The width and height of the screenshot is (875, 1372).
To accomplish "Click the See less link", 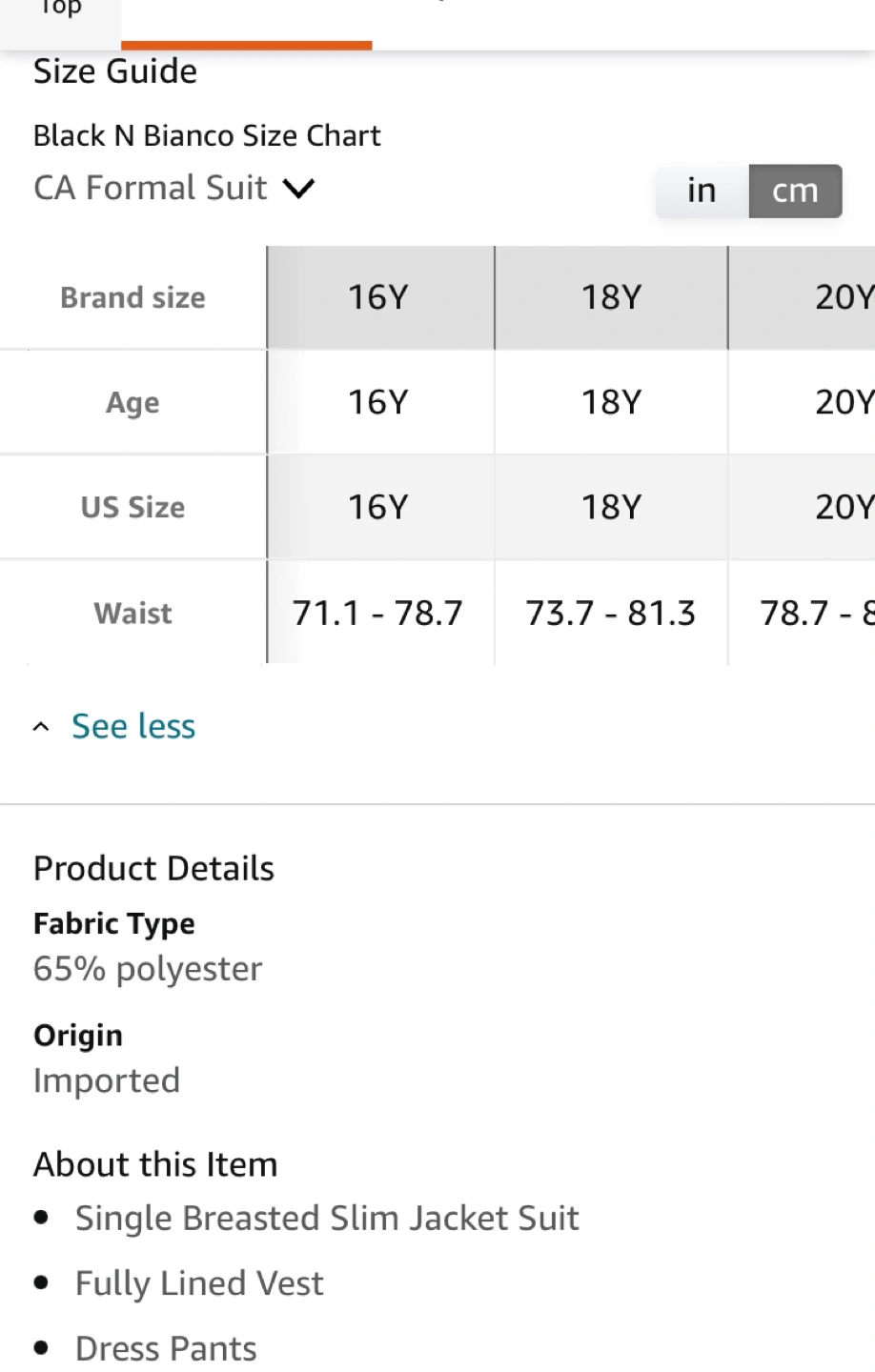I will click(133, 726).
